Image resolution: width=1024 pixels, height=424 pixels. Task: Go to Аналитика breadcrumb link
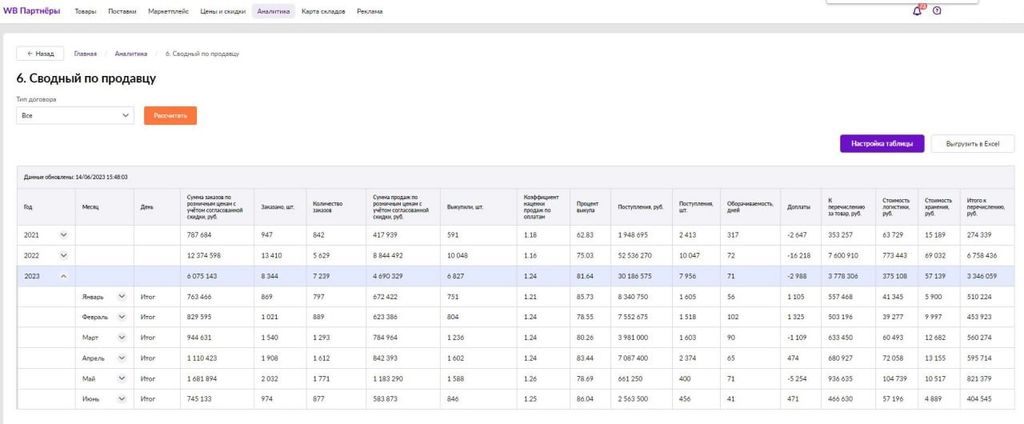tap(131, 54)
